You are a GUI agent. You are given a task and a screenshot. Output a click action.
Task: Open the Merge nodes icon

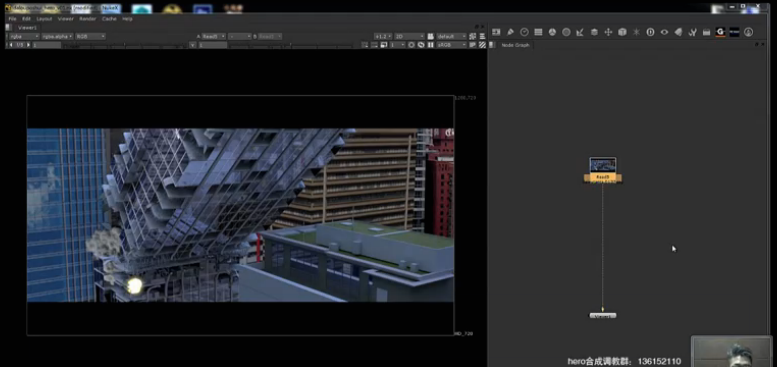point(594,32)
